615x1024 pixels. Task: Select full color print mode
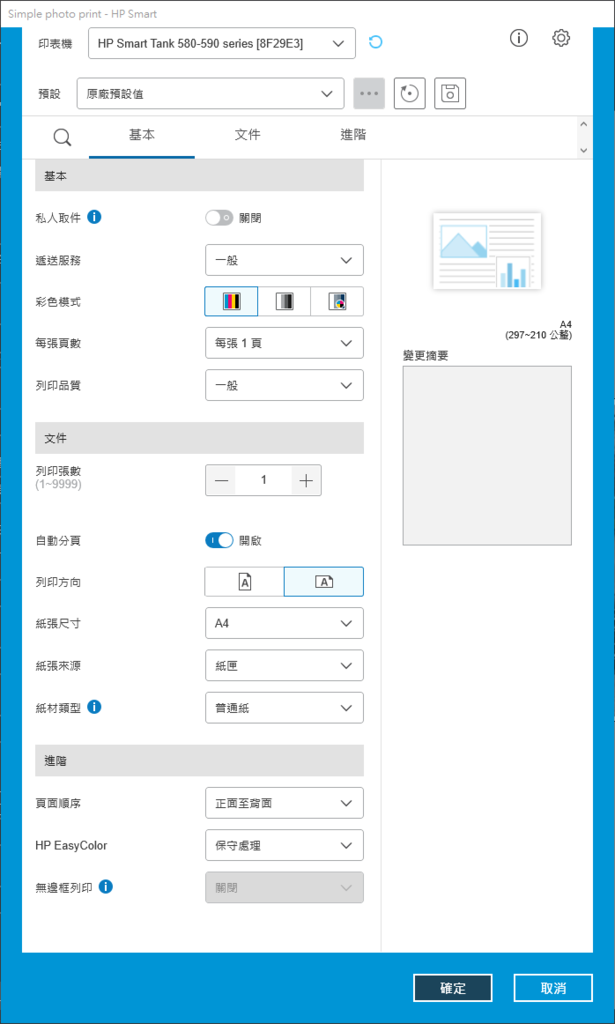[x=231, y=301]
